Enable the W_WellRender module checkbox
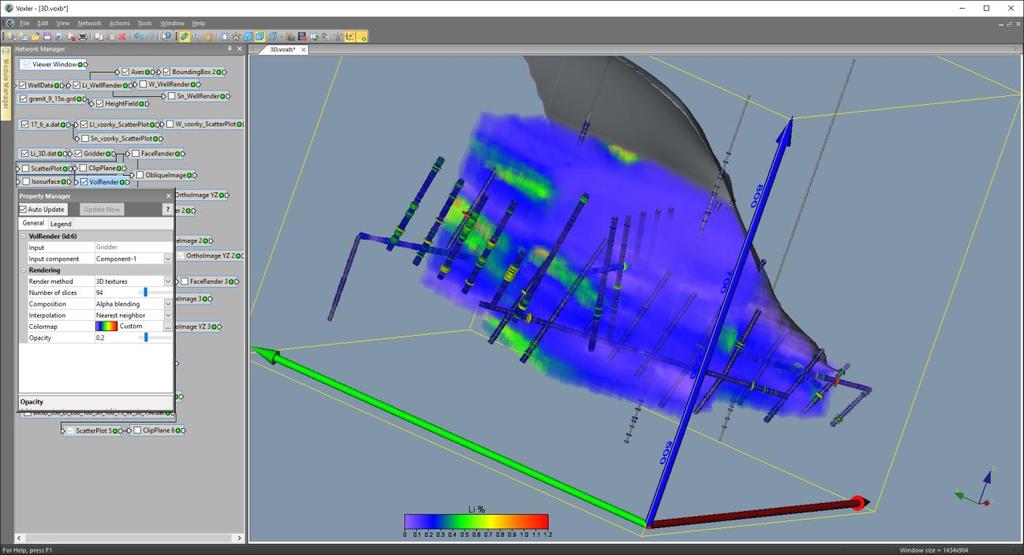The image size is (1024, 555). [143, 84]
